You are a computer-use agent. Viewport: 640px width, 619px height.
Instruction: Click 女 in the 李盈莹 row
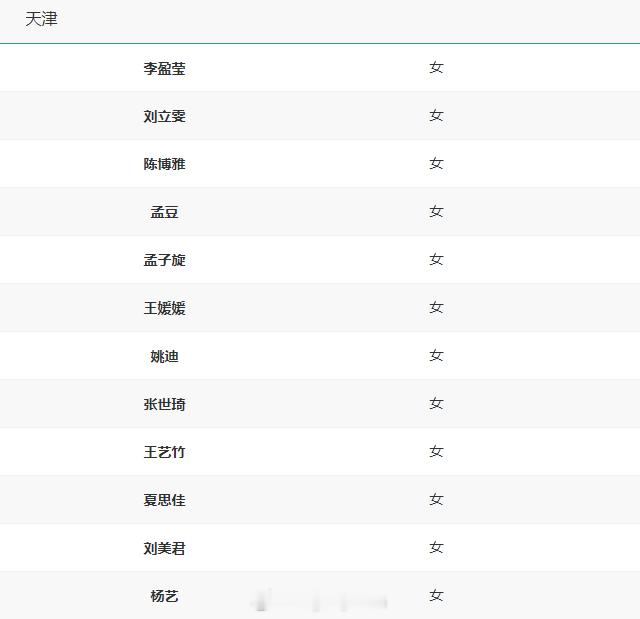436,67
